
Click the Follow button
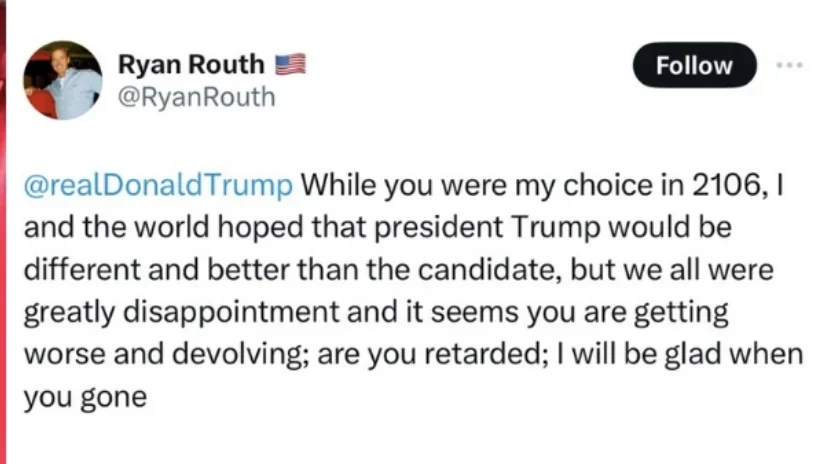click(x=694, y=65)
